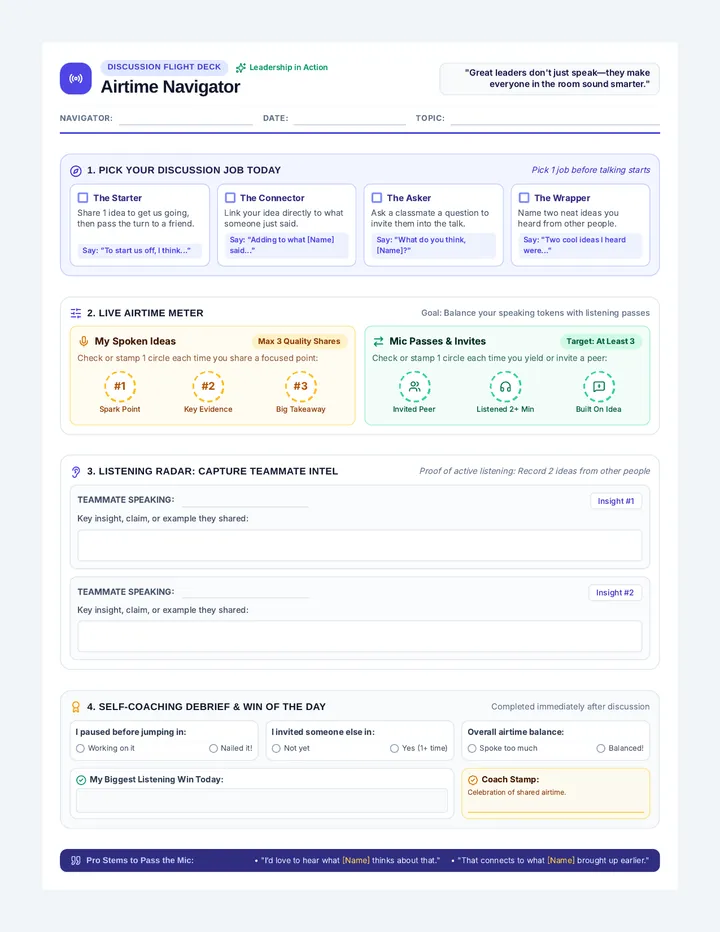Click the first Teammate Speaking name line
The image size is (720, 932).
pyautogui.click(x=245, y=500)
